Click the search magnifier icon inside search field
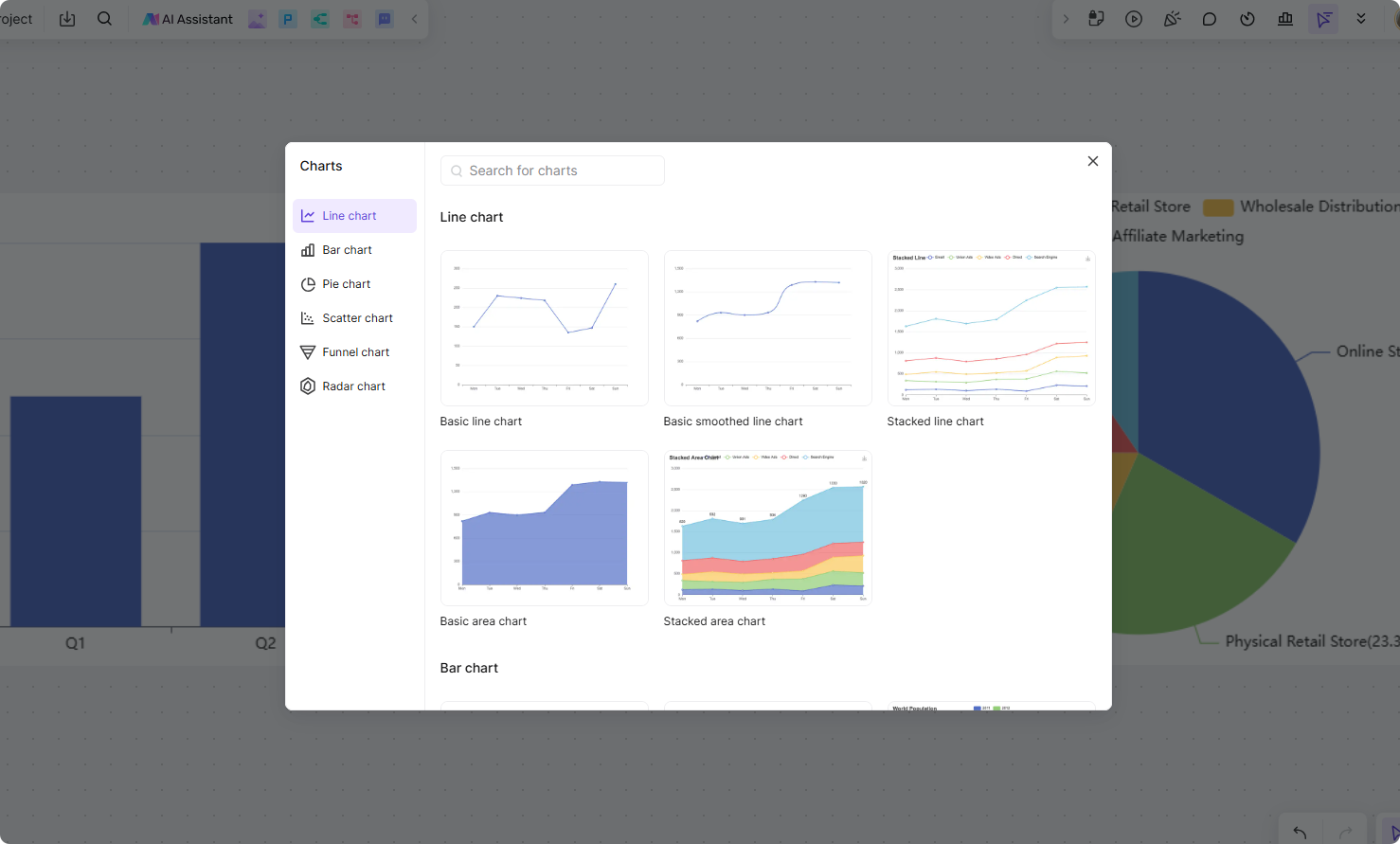1400x844 pixels. point(457,171)
